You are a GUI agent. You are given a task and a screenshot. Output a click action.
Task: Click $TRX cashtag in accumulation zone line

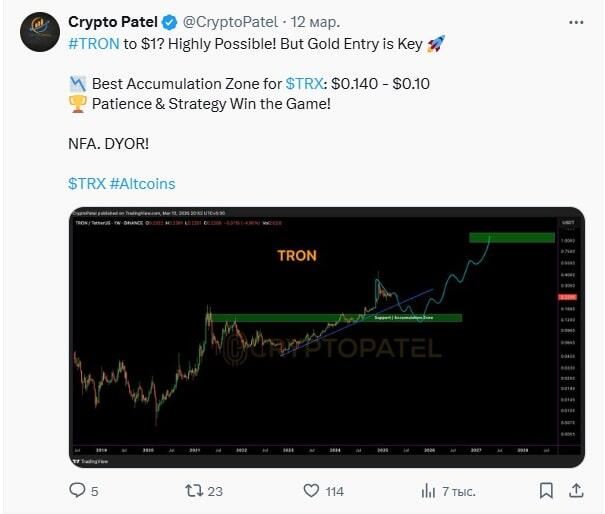click(304, 84)
